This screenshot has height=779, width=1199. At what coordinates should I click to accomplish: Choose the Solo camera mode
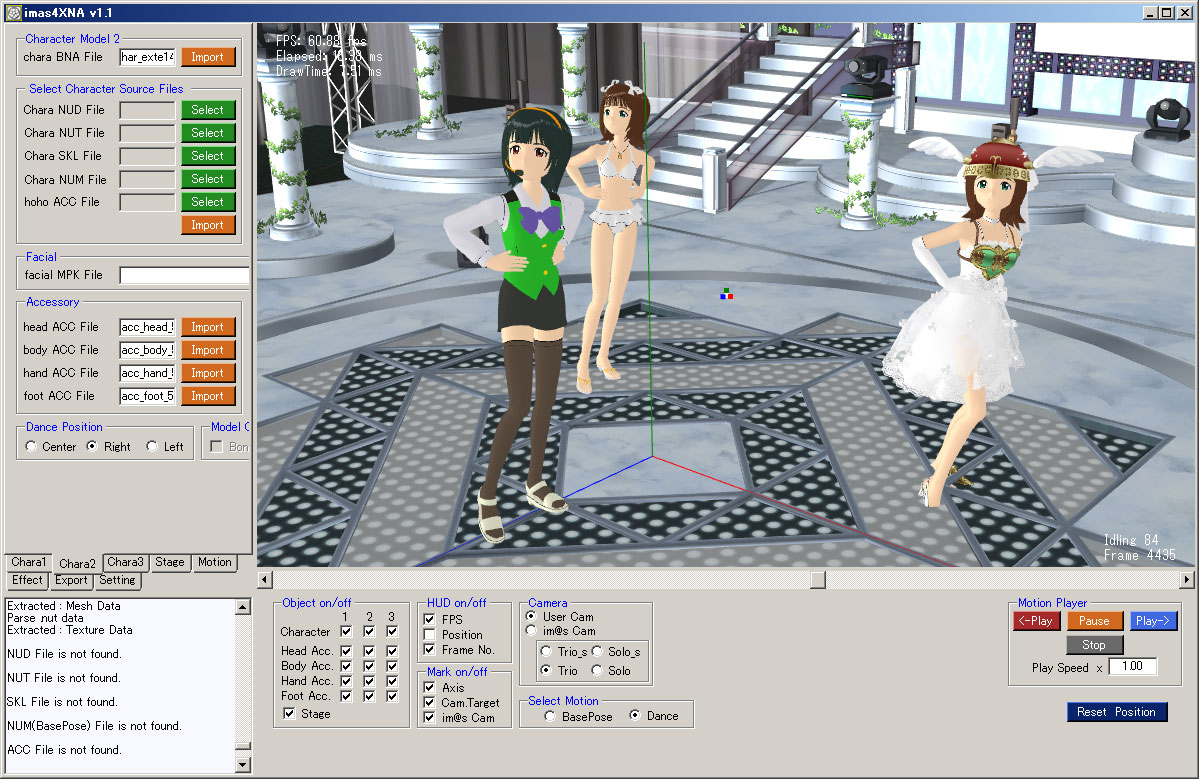597,670
